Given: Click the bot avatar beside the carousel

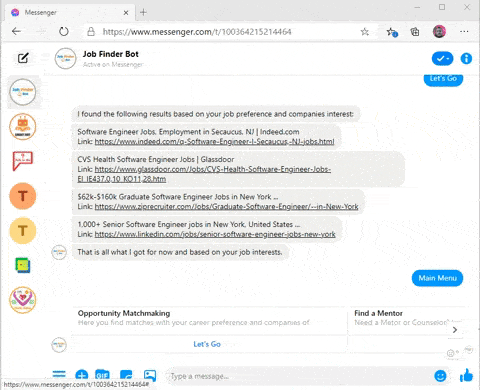Looking at the screenshot, I should 59,345.
